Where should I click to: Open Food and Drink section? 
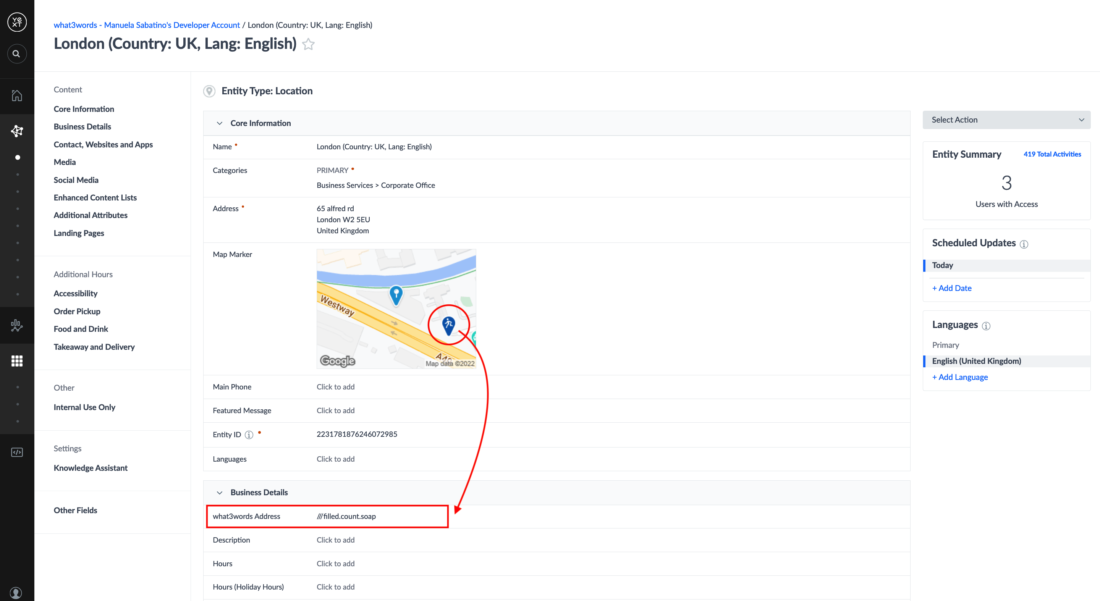click(81, 329)
